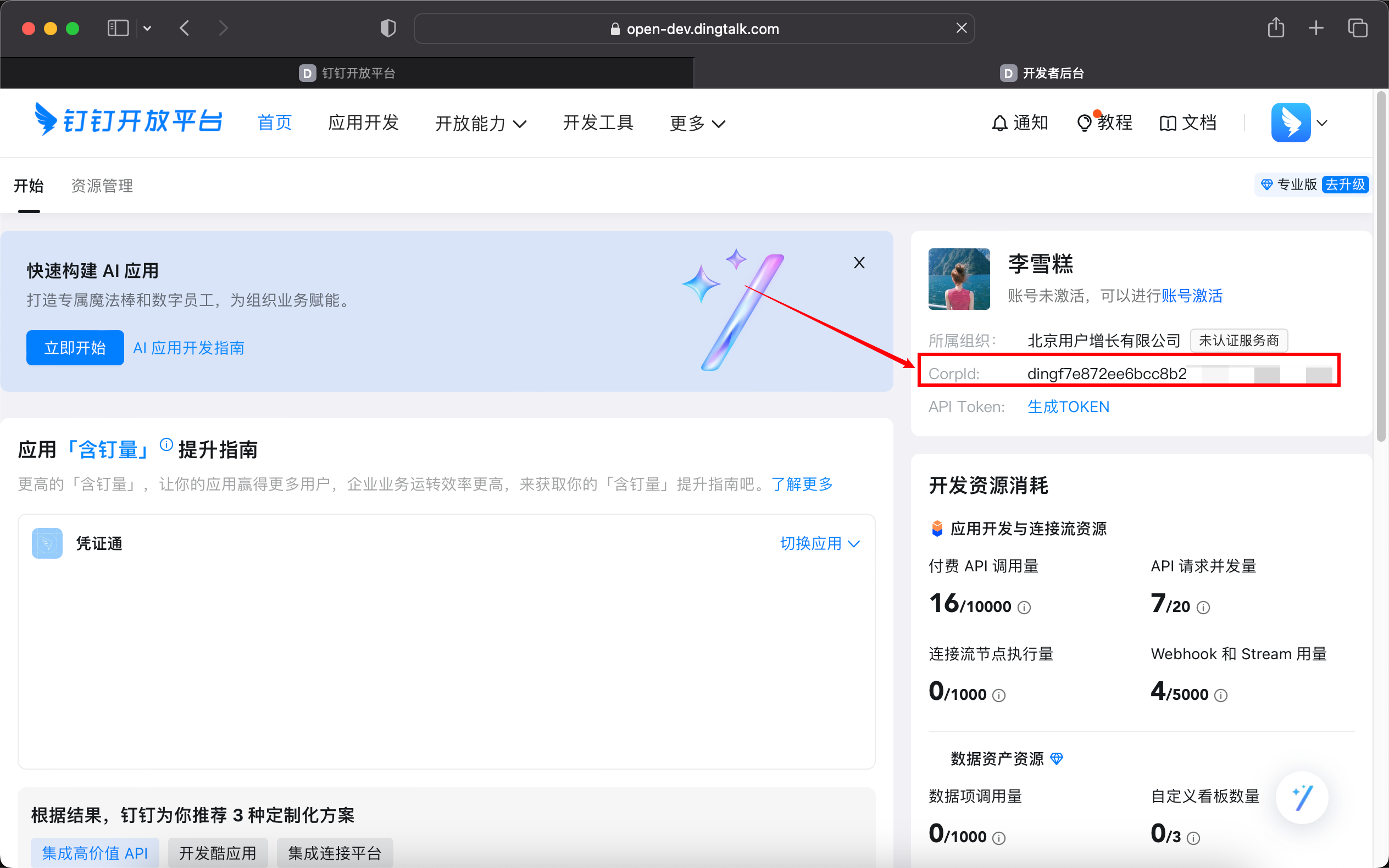Open the Safari share icon
Viewport: 1389px width, 868px height.
(1275, 27)
